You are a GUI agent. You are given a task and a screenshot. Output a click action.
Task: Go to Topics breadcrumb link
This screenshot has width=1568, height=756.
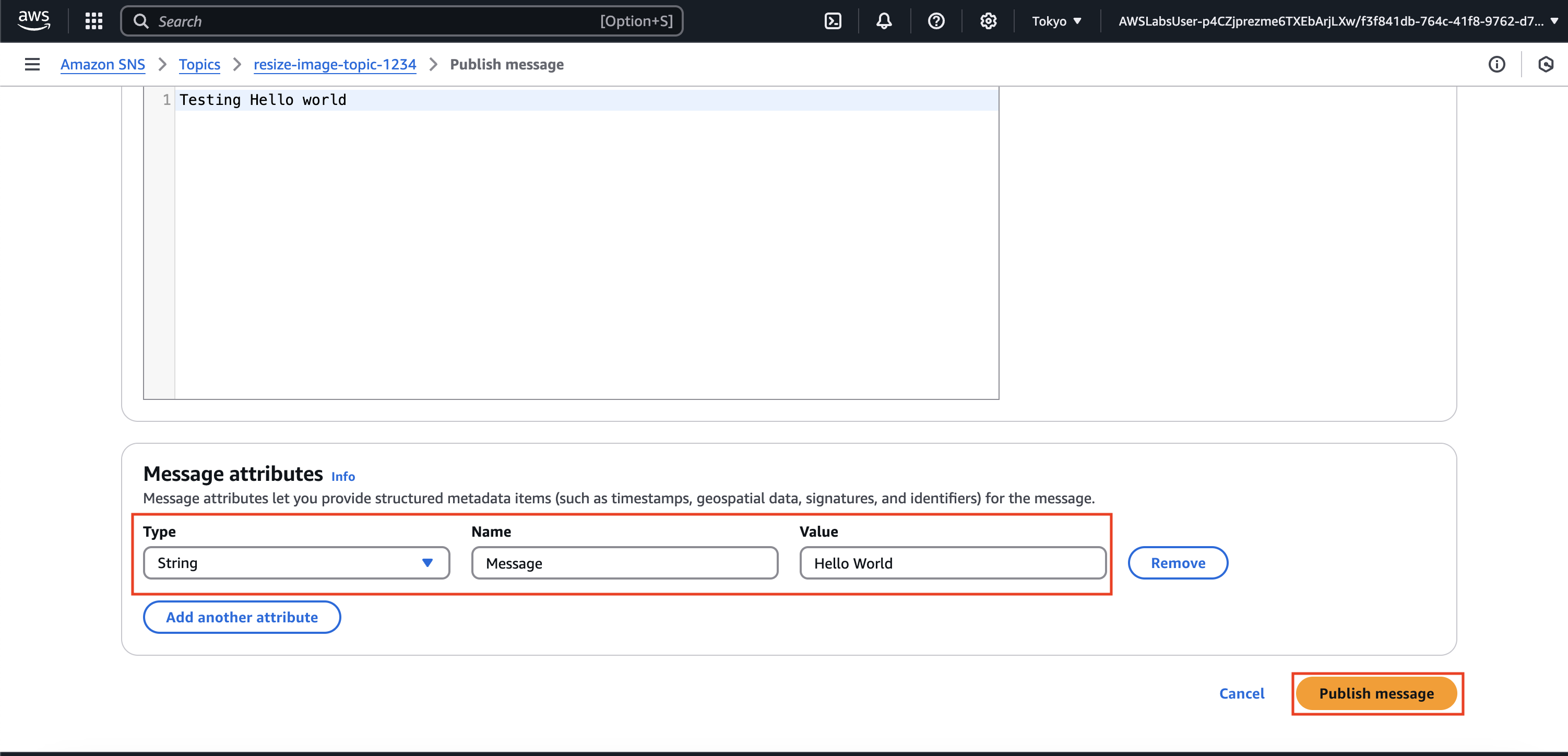pos(199,64)
